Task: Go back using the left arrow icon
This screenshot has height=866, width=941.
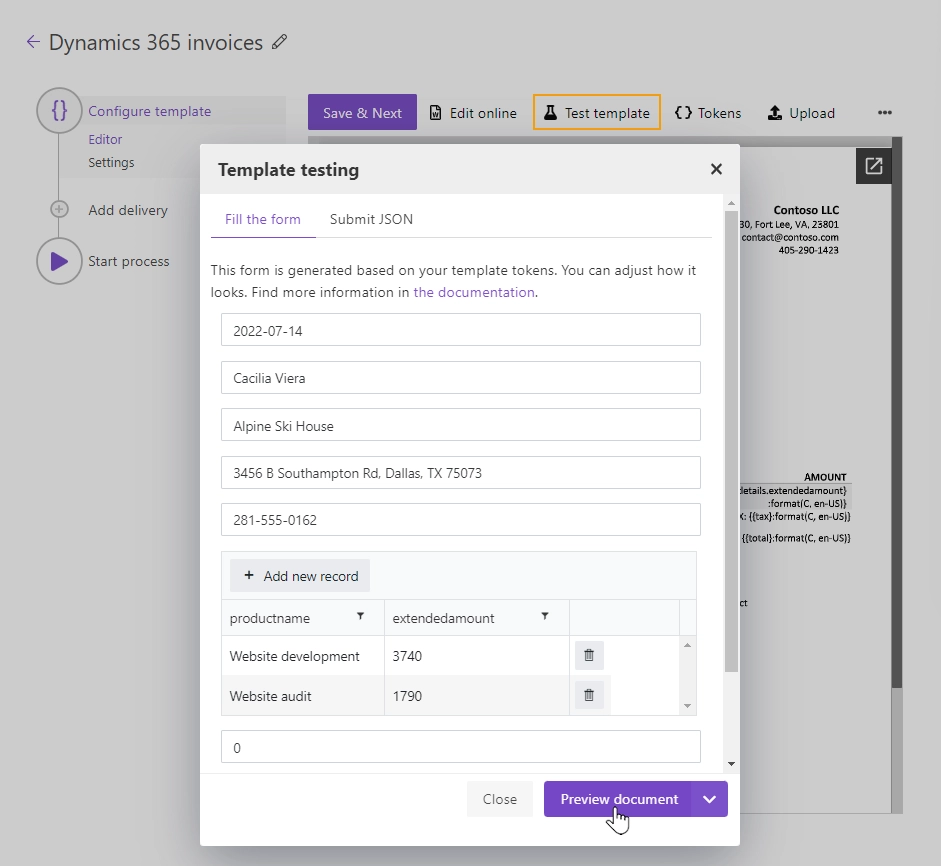Action: pos(33,41)
